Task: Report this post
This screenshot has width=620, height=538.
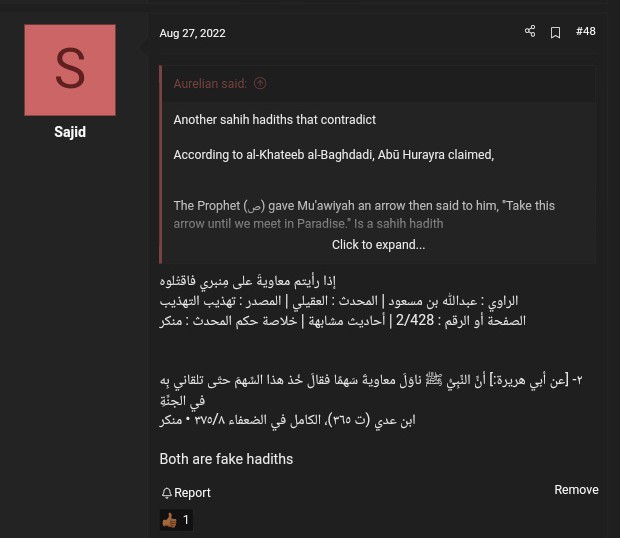Action: [192, 493]
